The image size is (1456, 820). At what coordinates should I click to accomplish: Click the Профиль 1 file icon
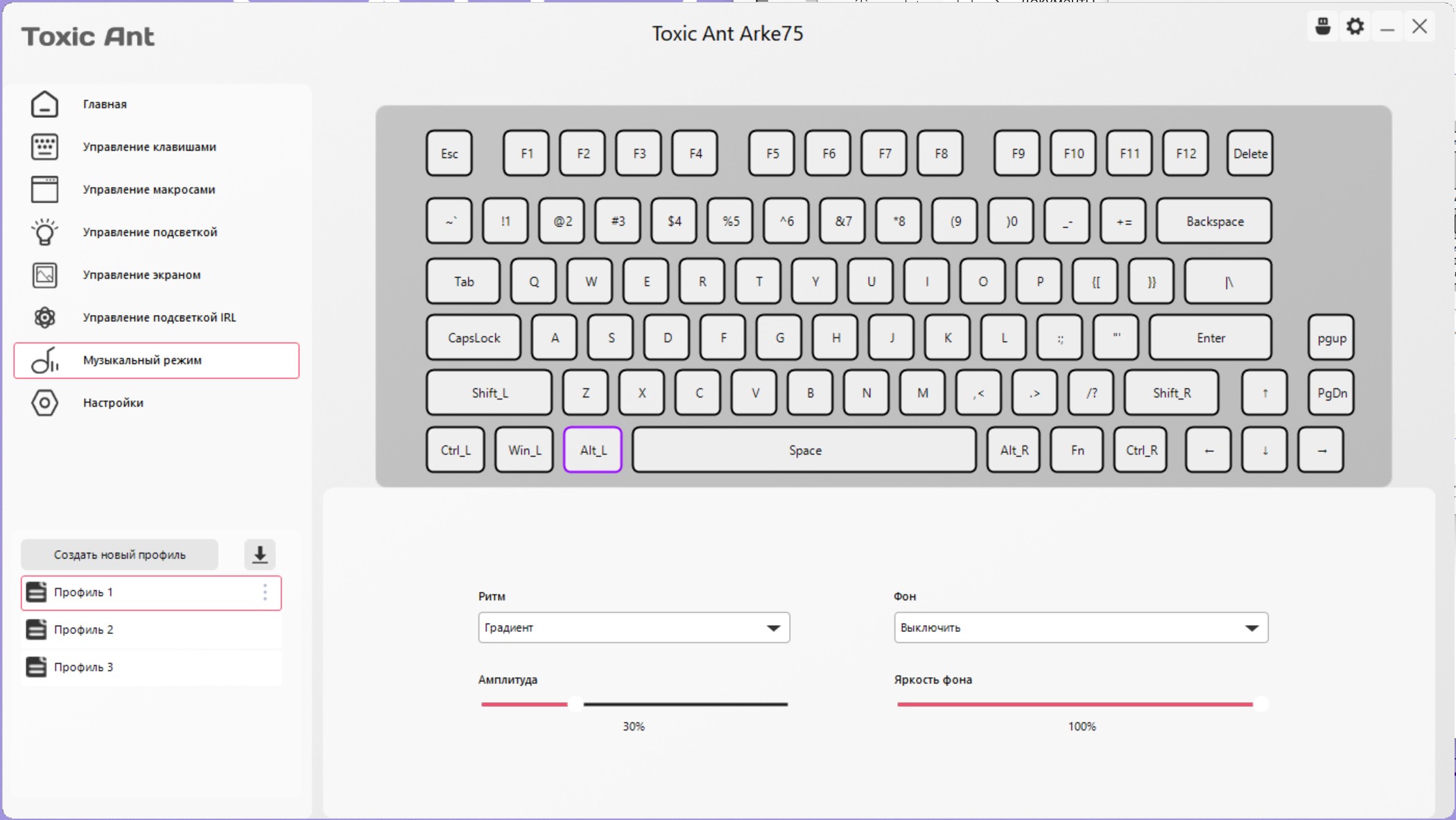coord(36,592)
